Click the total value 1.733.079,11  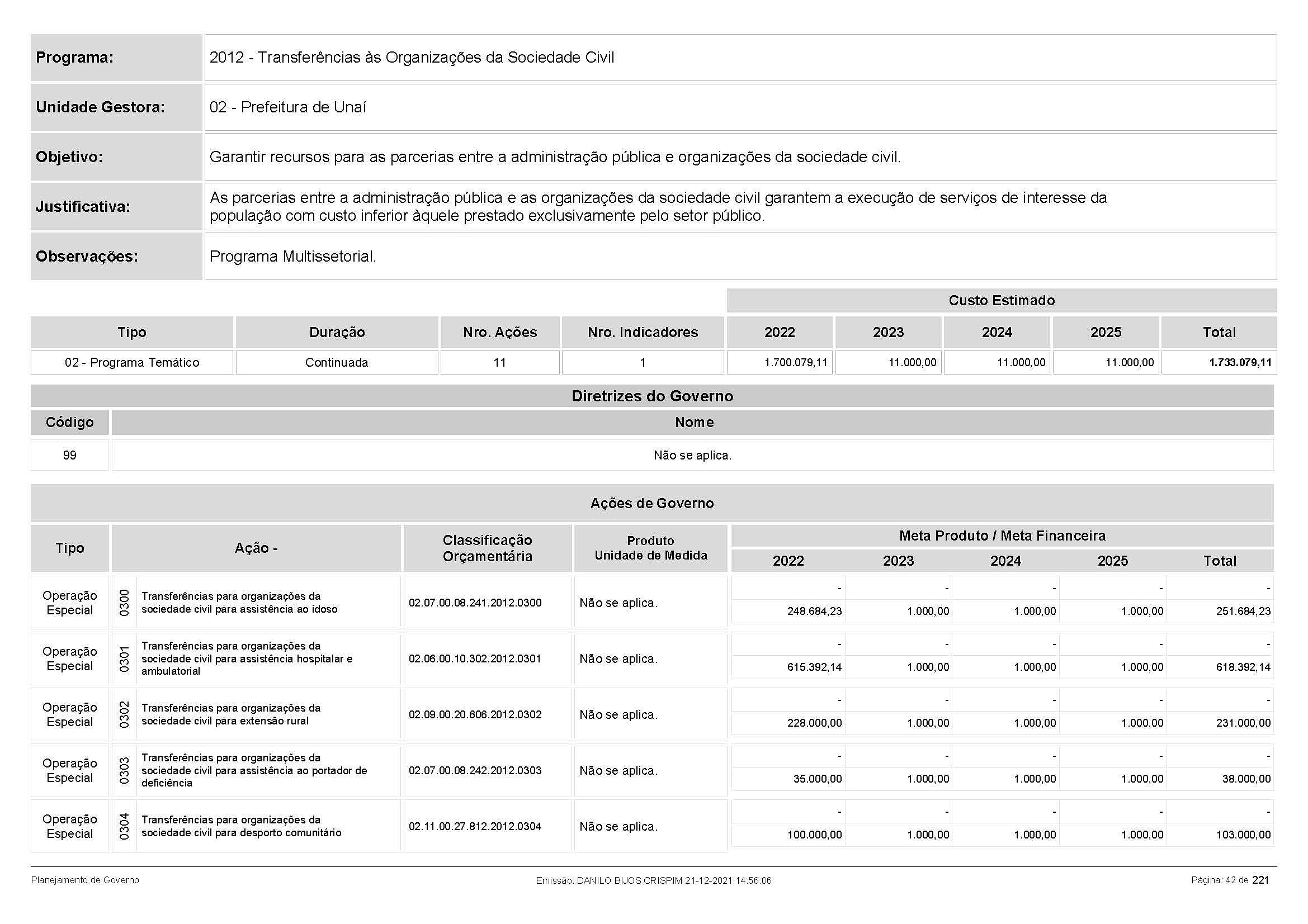1240,363
